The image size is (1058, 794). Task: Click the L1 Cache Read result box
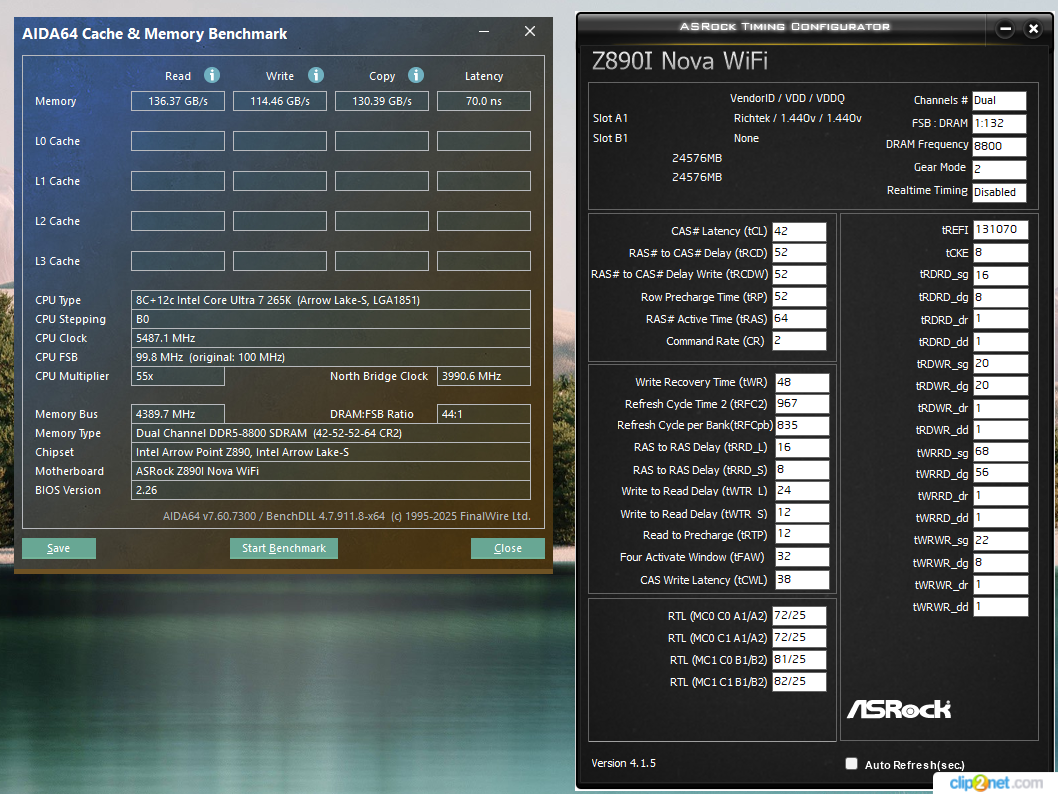pyautogui.click(x=178, y=181)
